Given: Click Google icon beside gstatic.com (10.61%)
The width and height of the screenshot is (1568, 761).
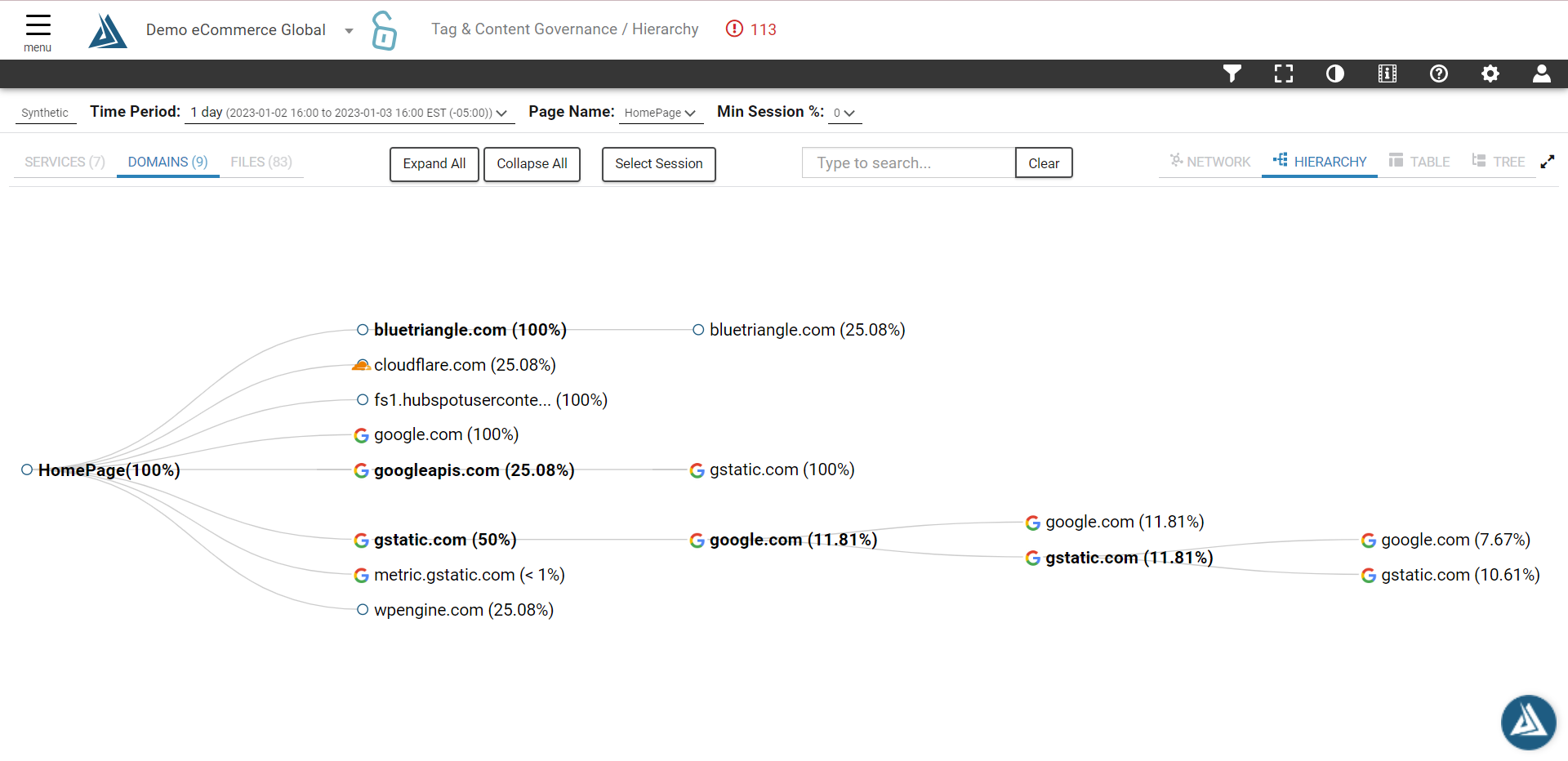Looking at the screenshot, I should click(x=1369, y=575).
